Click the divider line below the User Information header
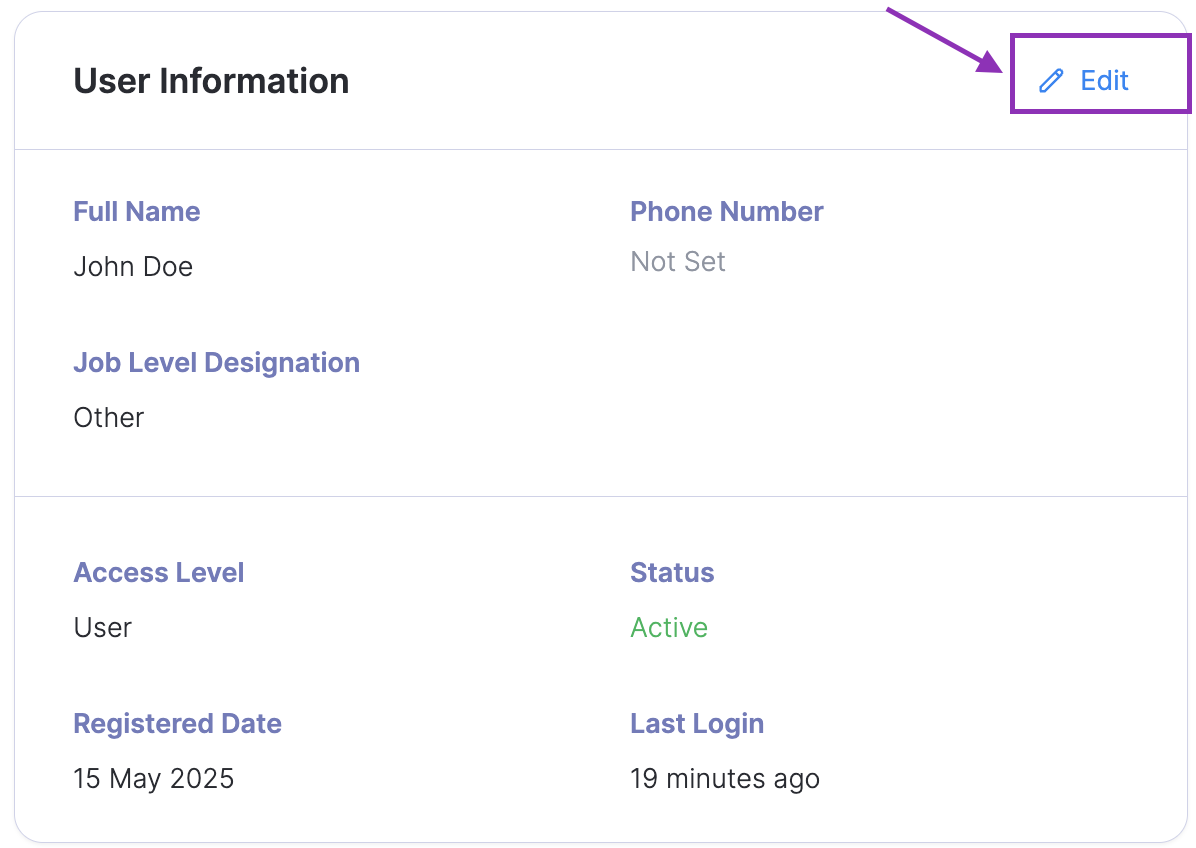The image size is (1196, 848). pyautogui.click(x=600, y=150)
